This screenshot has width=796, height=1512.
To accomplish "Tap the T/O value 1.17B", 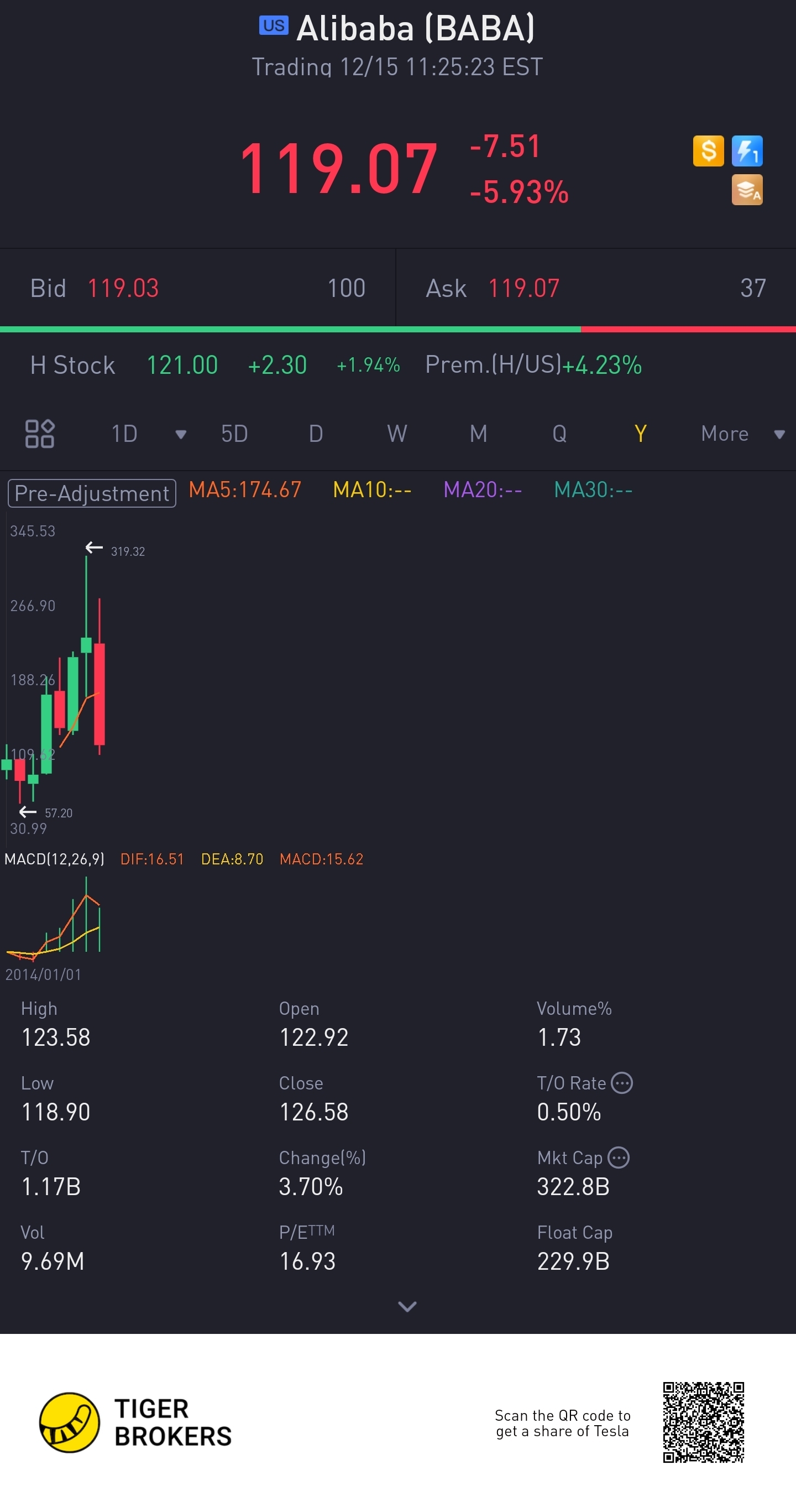I will [51, 1187].
